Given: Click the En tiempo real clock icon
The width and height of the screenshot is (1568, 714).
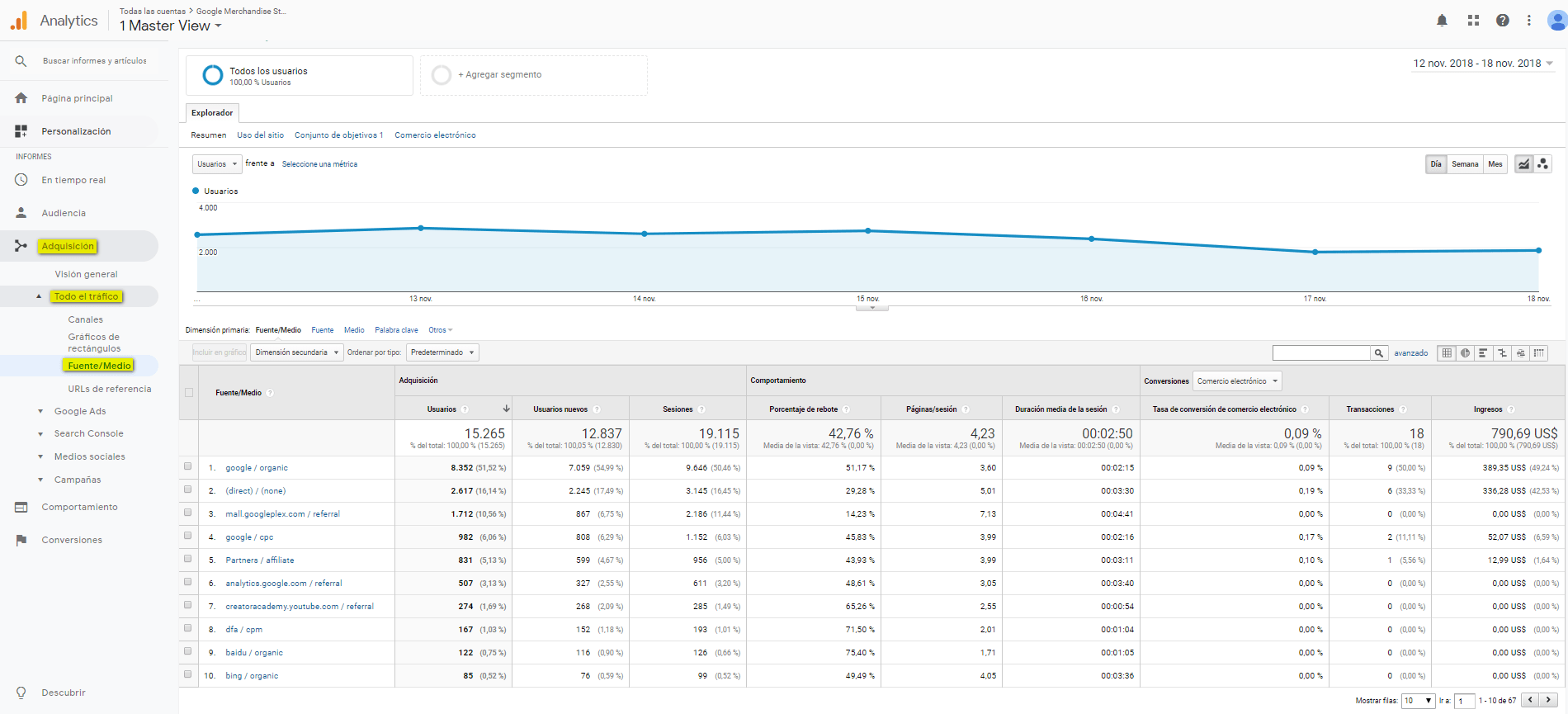Looking at the screenshot, I should click(x=21, y=180).
